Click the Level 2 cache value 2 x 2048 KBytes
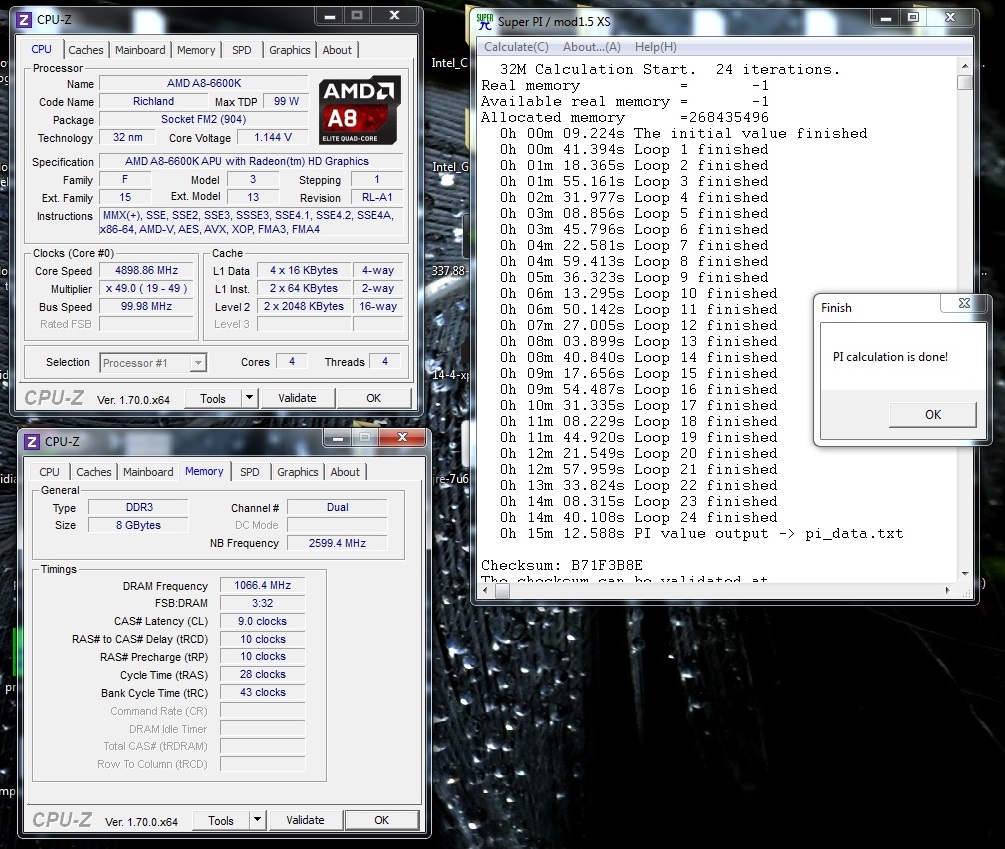The image size is (1005, 849). point(304,306)
